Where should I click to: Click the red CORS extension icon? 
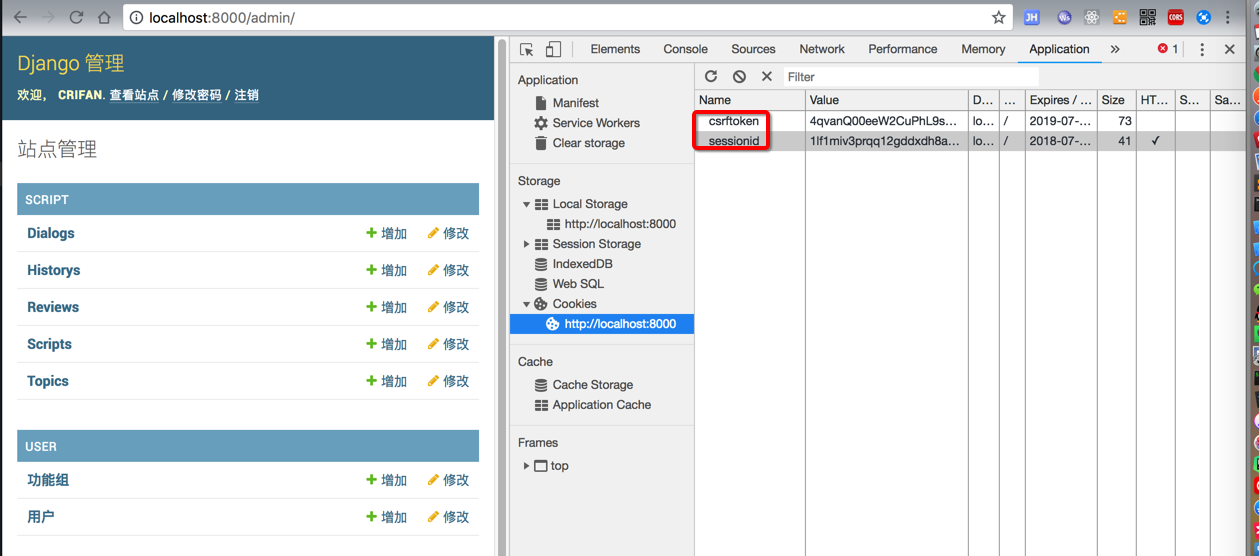[x=1176, y=17]
